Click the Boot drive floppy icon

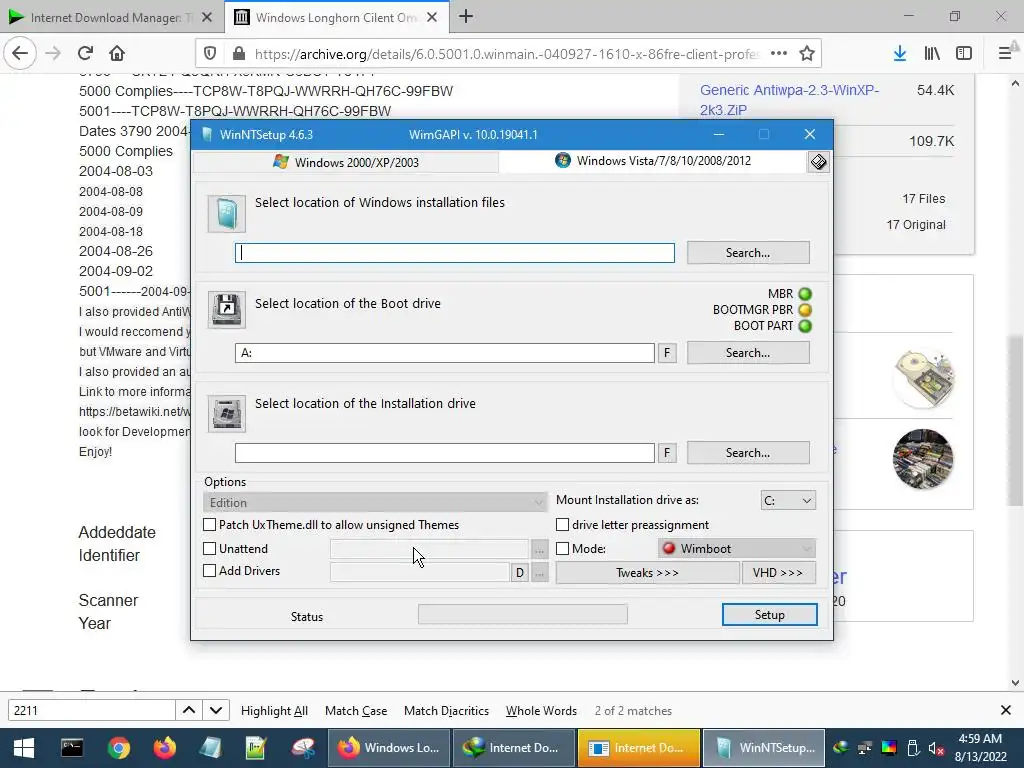coord(227,310)
